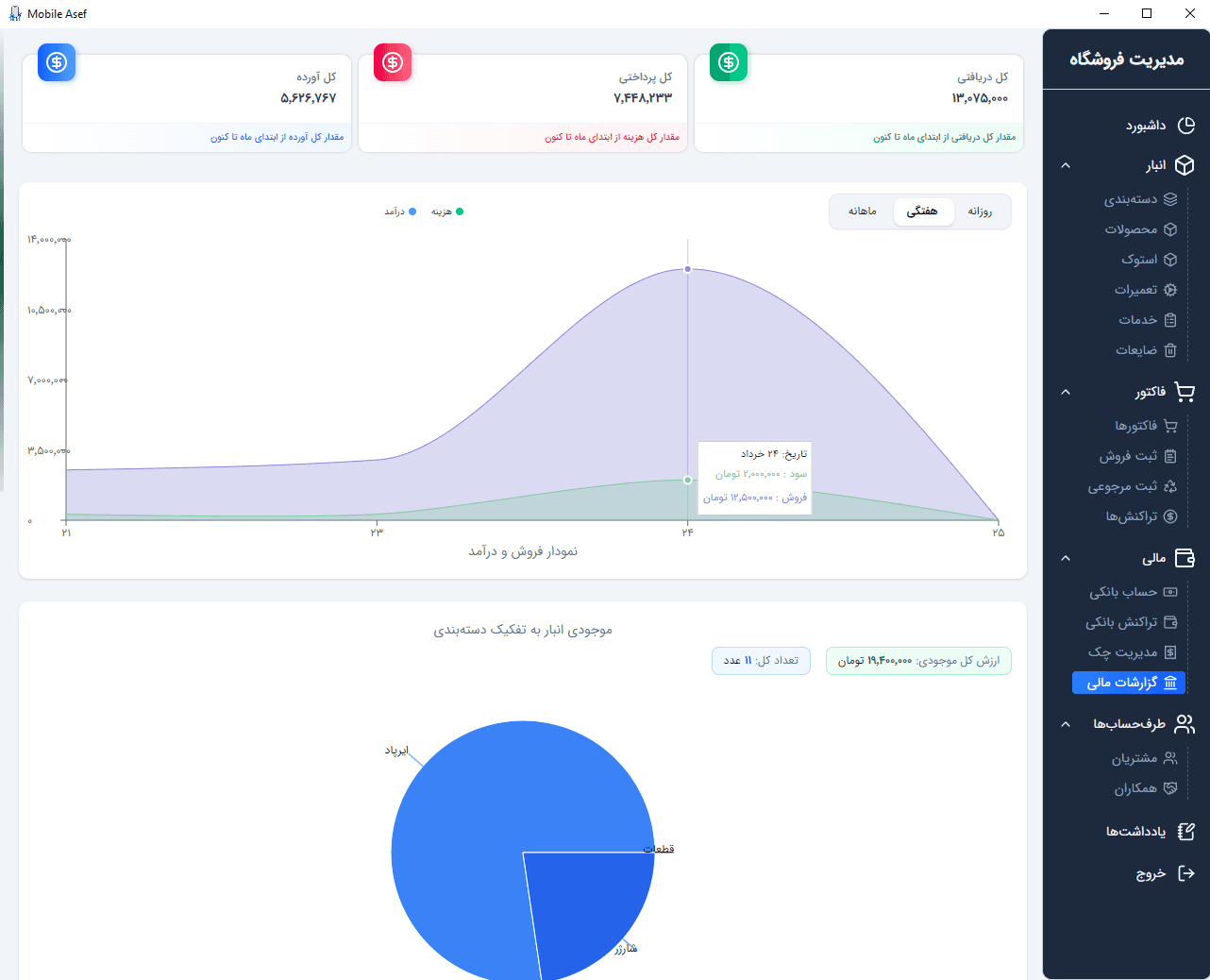Collapse the انبار section chevron
1210x980 pixels.
pyautogui.click(x=1066, y=165)
